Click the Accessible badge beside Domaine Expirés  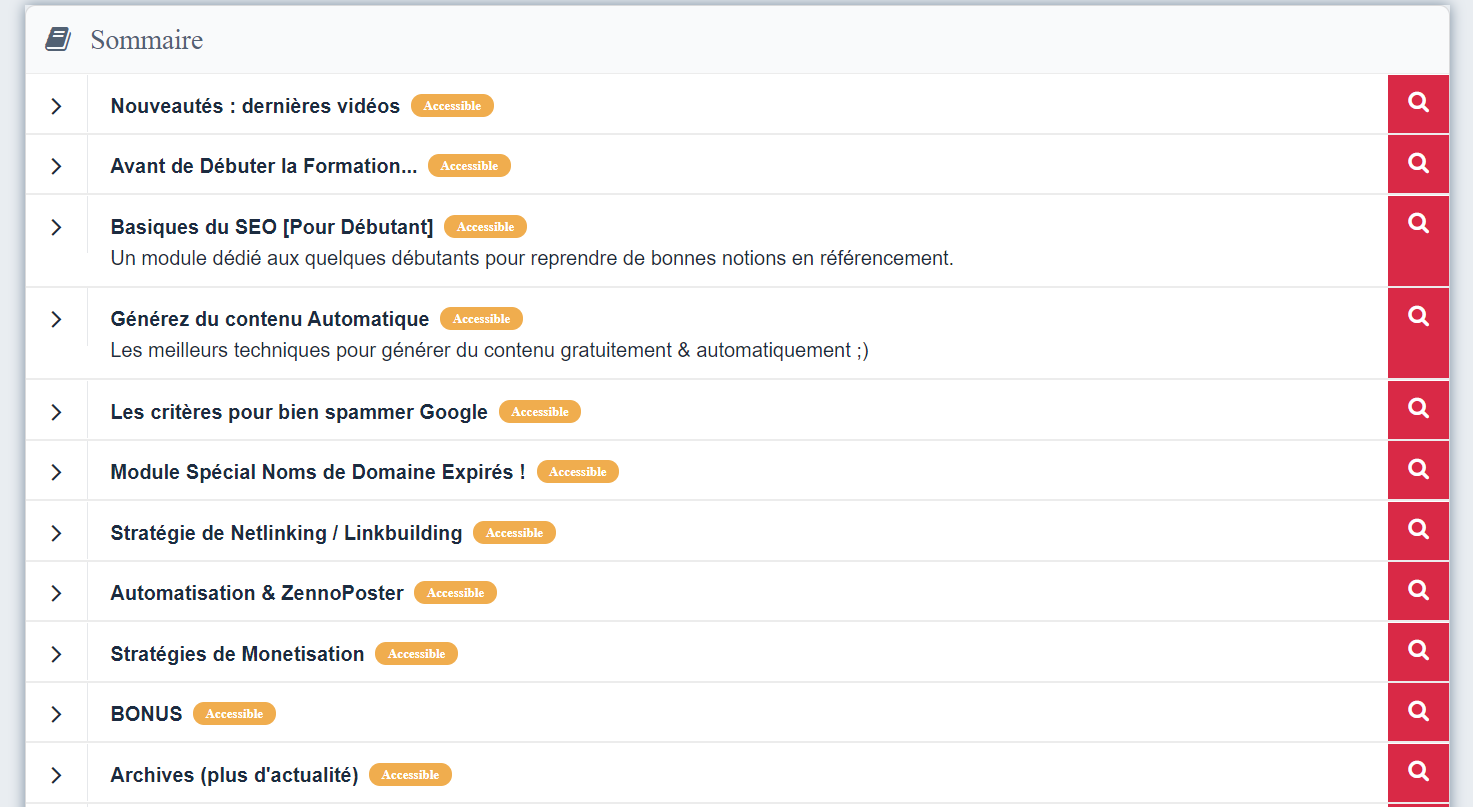tap(578, 472)
